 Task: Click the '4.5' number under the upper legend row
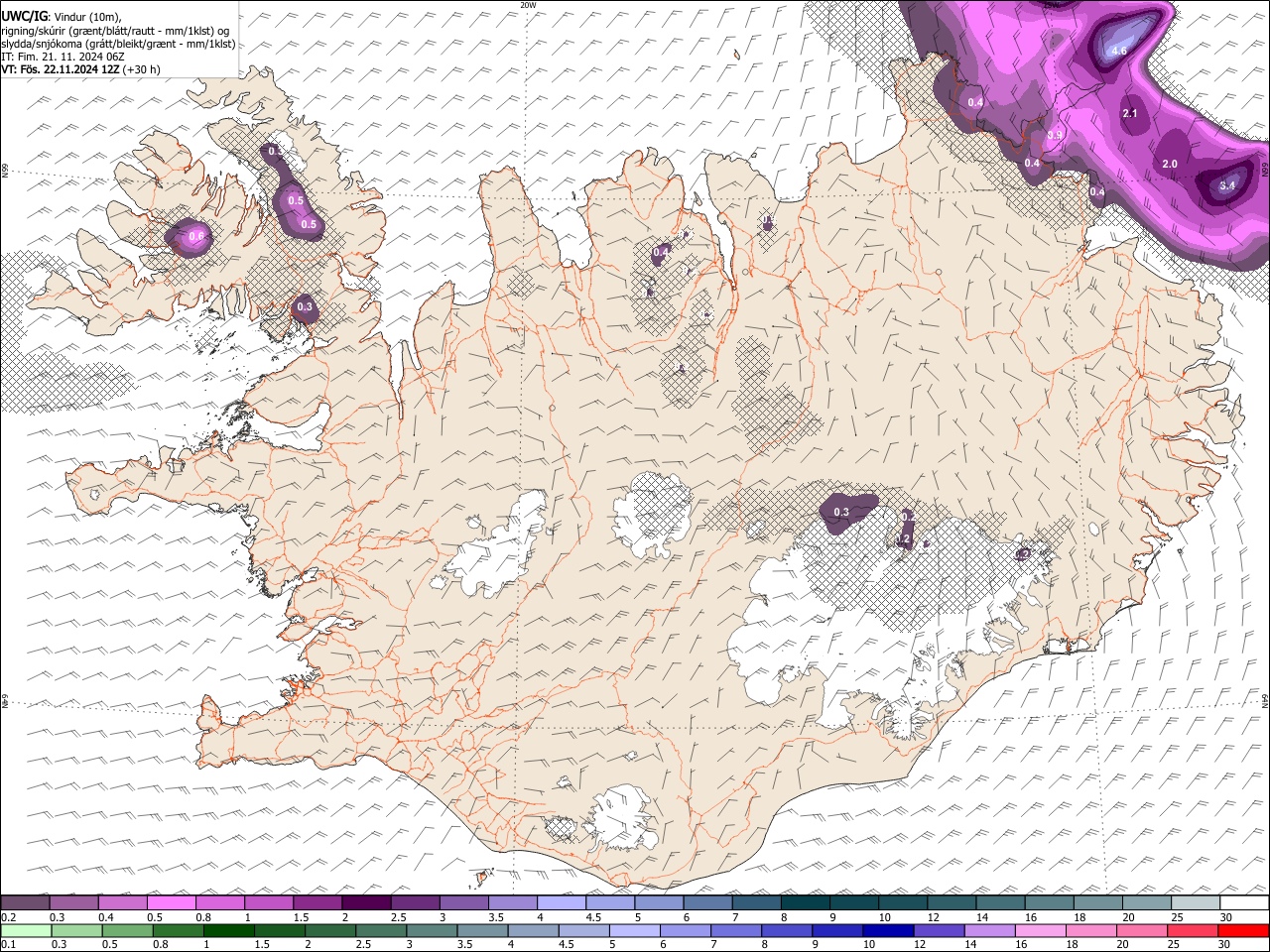click(x=593, y=917)
